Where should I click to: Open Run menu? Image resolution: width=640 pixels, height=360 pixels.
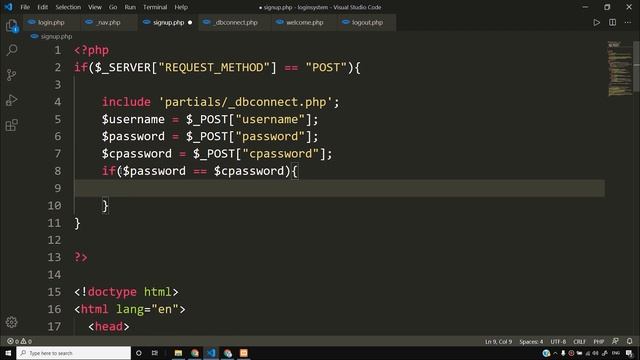tap(130, 7)
